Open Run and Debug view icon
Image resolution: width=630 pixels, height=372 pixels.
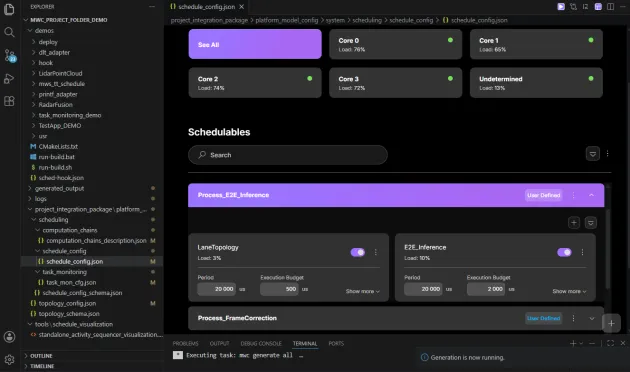pyautogui.click(x=9, y=78)
